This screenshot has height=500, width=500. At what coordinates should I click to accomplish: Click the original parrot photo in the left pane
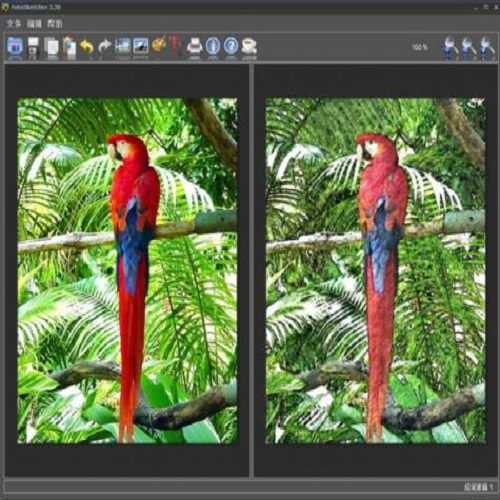pos(127,271)
